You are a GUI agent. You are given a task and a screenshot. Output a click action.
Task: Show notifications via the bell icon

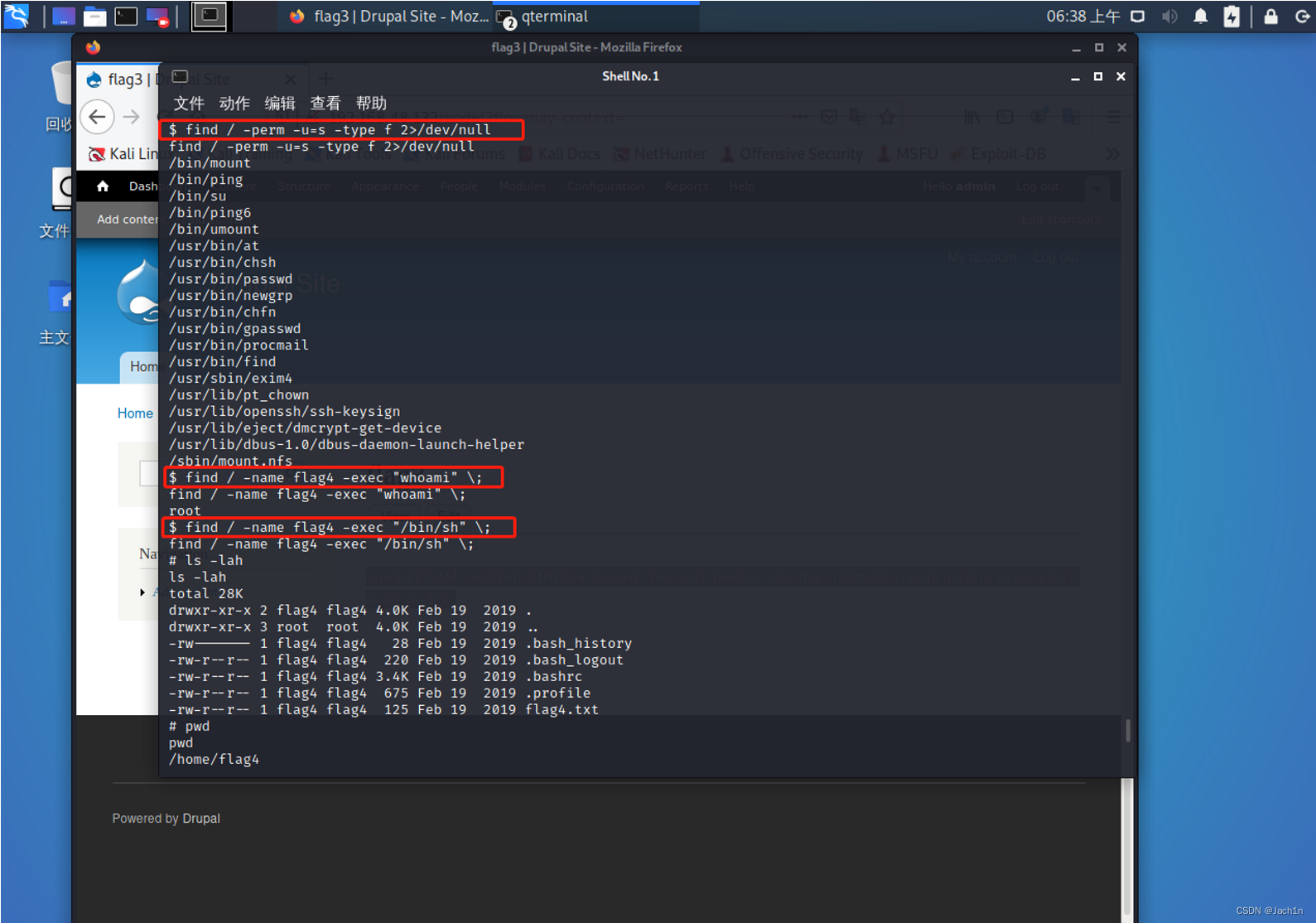click(x=1200, y=17)
